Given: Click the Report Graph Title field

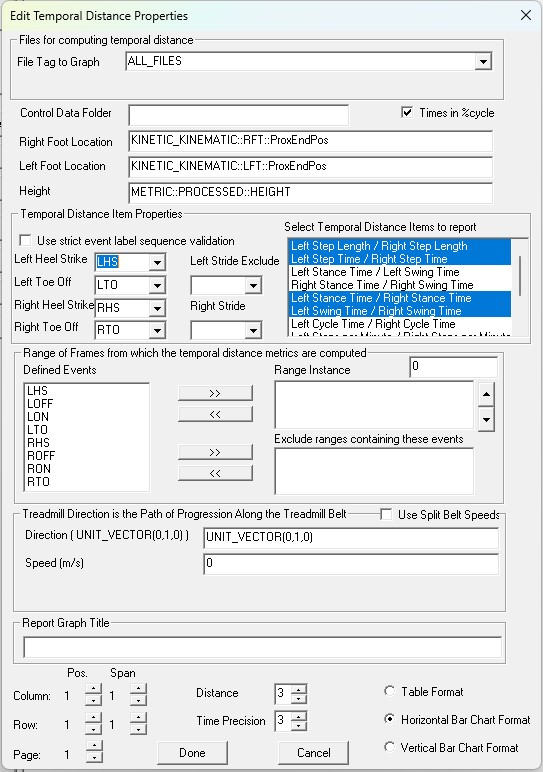Looking at the screenshot, I should pos(262,647).
